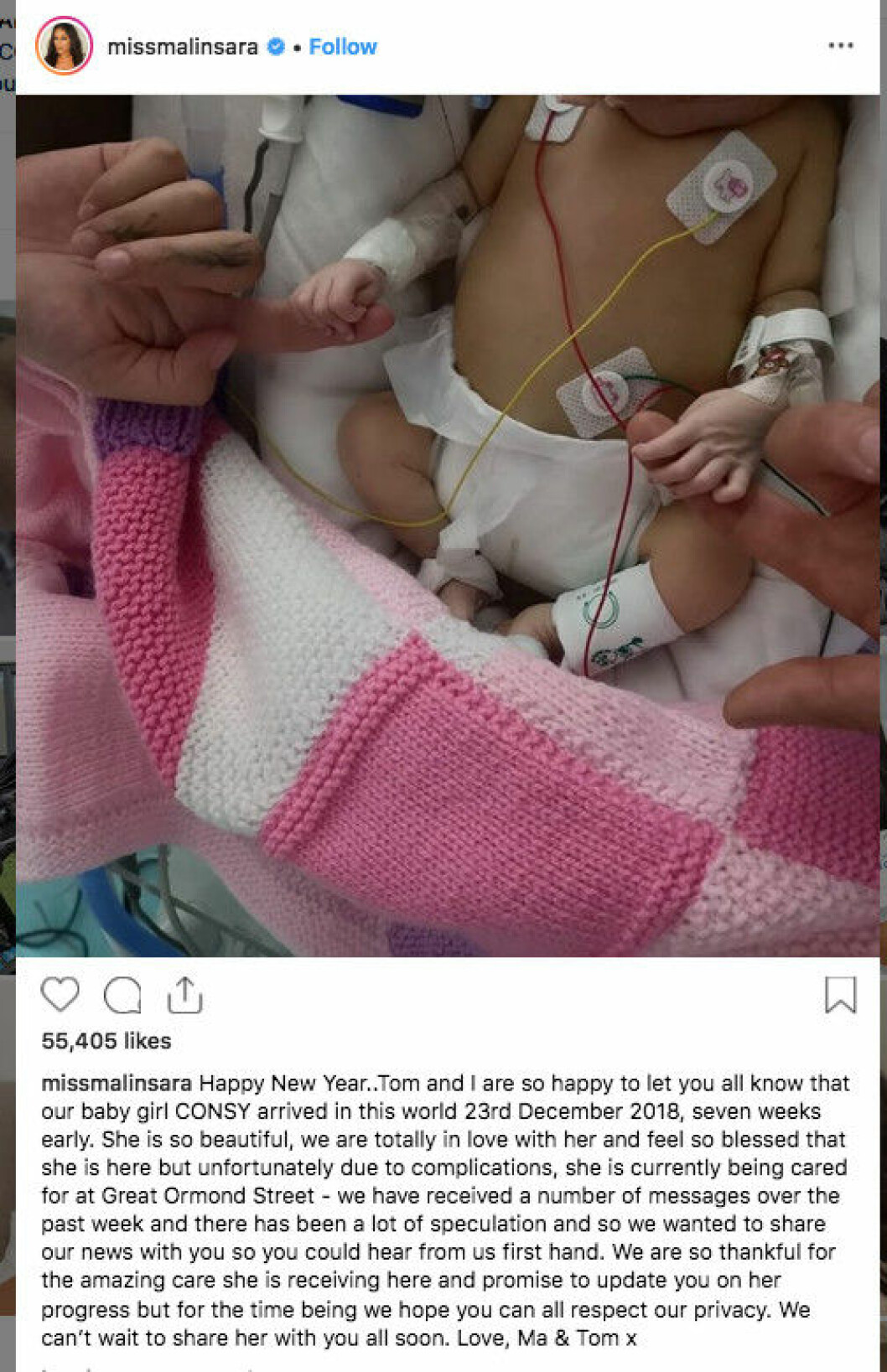Click the heart sticker electrode on baby's chest
The image size is (887, 1372).
click(724, 187)
